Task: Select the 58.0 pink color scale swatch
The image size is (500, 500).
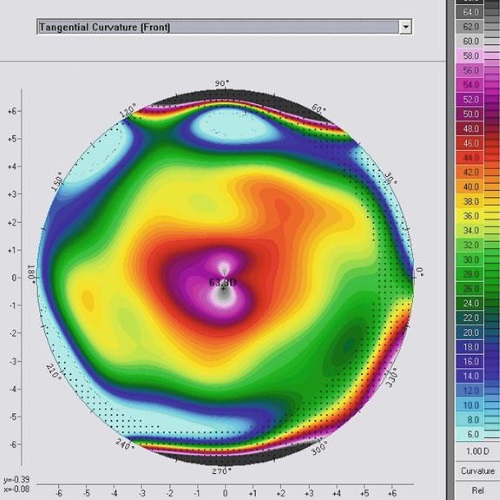Action: [470, 56]
